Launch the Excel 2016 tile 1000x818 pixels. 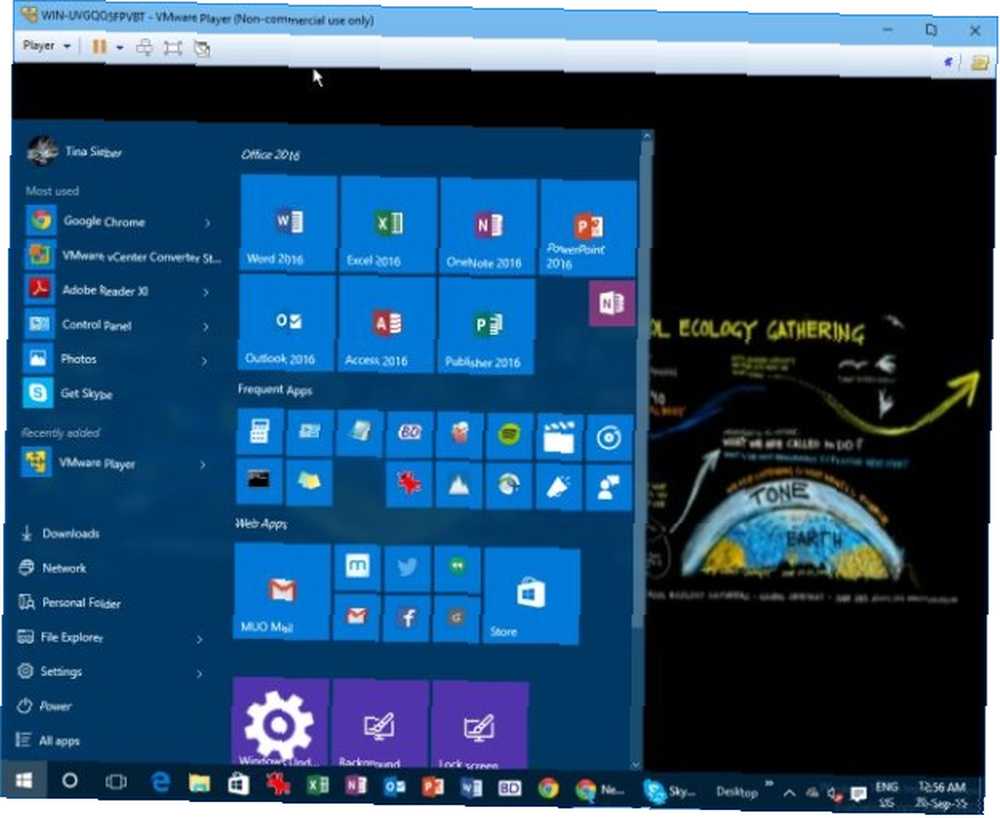[388, 226]
